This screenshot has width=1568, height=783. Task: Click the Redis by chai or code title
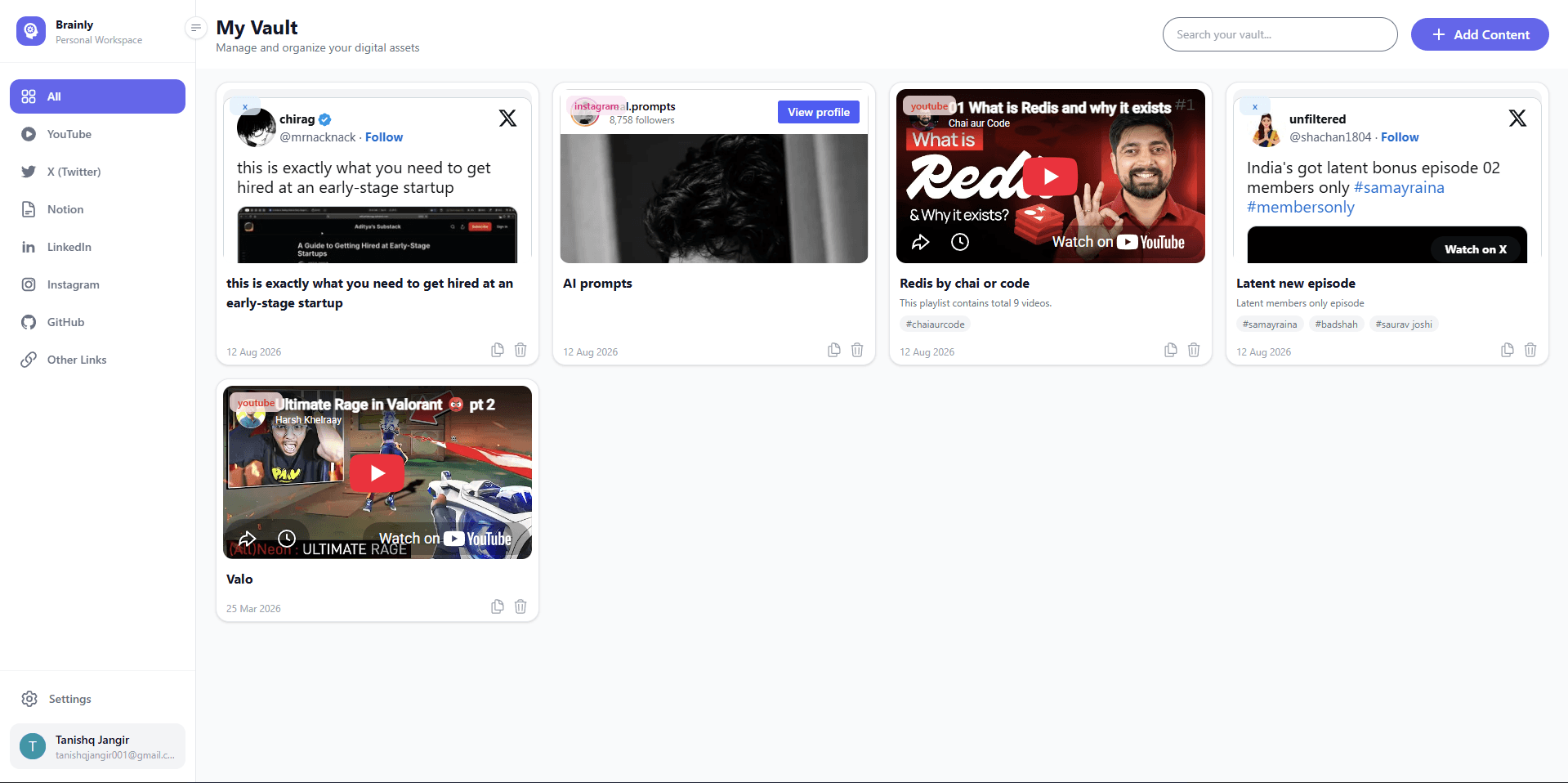point(964,284)
